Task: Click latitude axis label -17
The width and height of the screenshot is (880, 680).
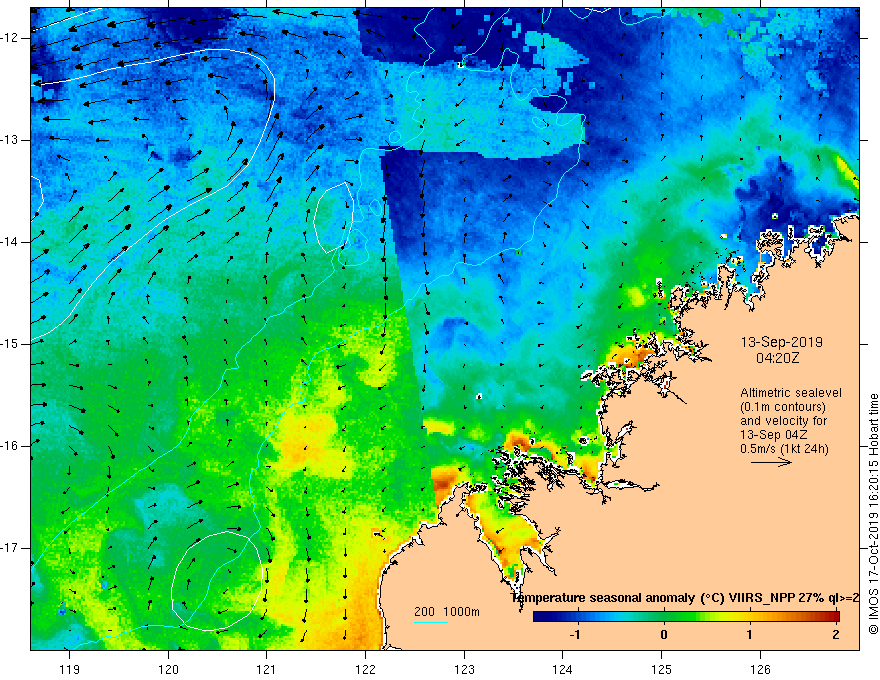Action: point(10,548)
